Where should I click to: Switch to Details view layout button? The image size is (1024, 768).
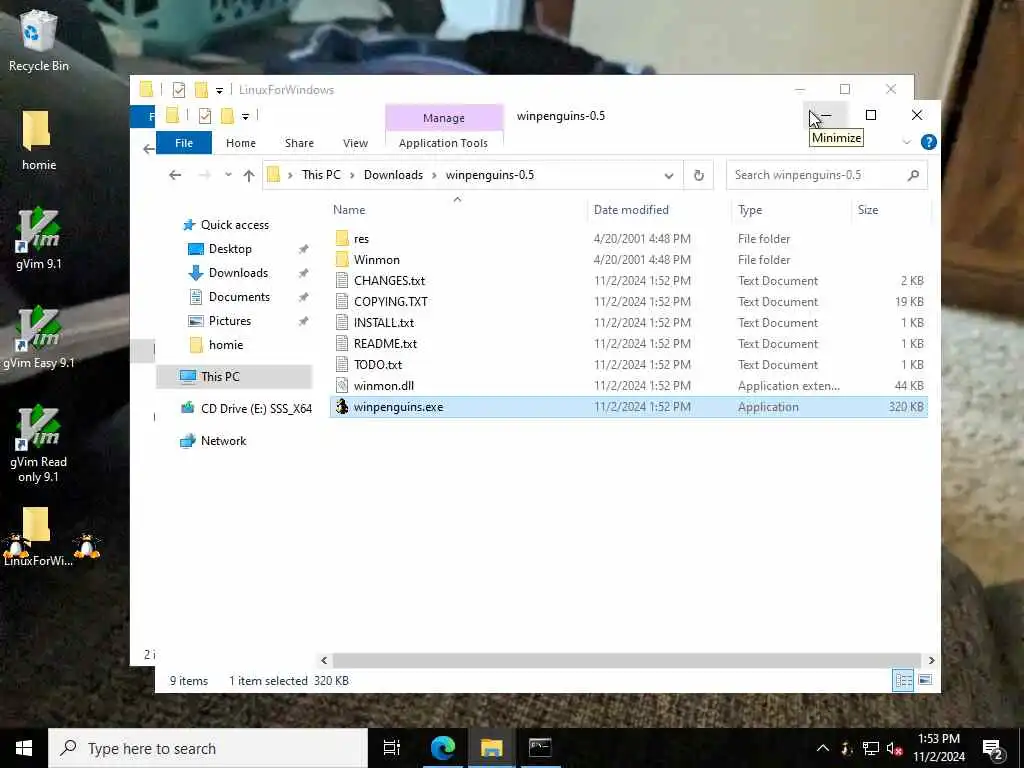[903, 680]
